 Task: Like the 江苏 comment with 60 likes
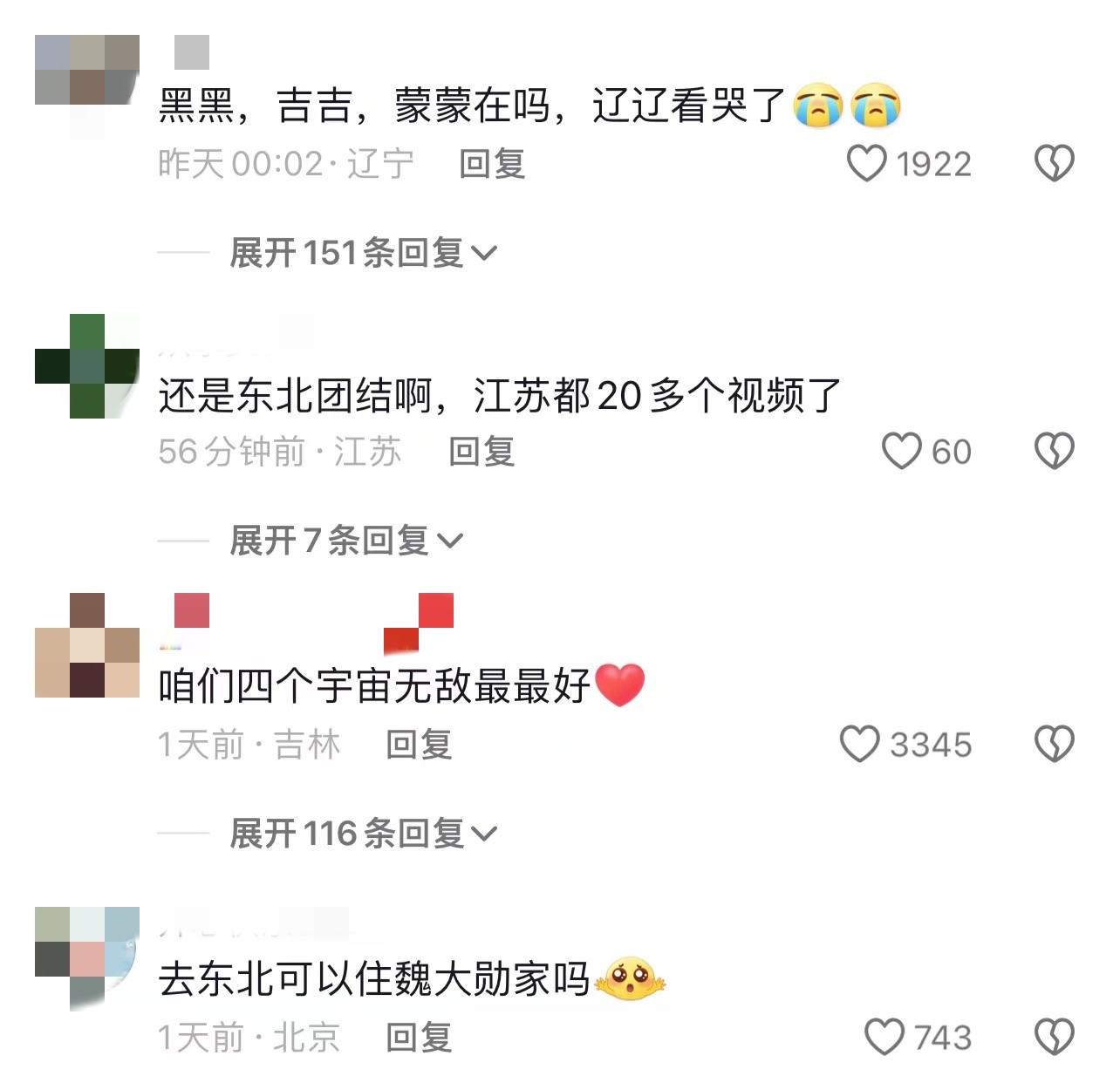(x=901, y=451)
